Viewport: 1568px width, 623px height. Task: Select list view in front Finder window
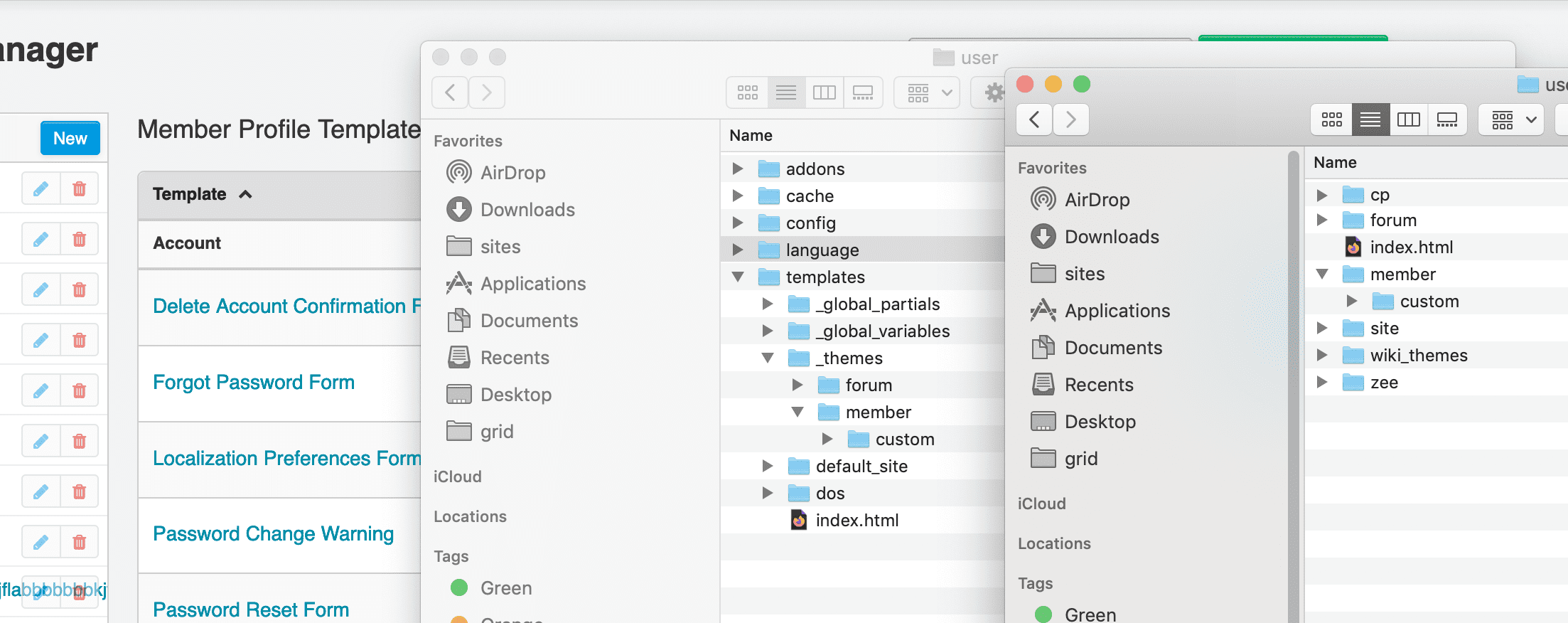(x=1370, y=119)
